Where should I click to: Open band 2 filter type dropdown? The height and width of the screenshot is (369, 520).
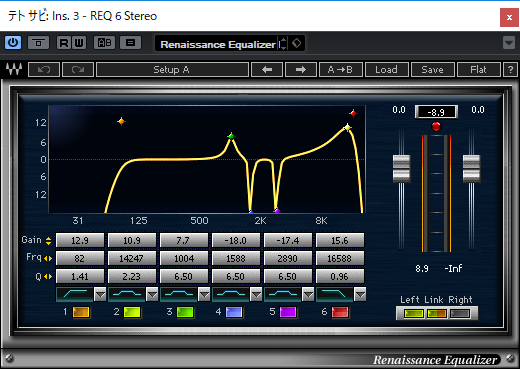click(152, 294)
